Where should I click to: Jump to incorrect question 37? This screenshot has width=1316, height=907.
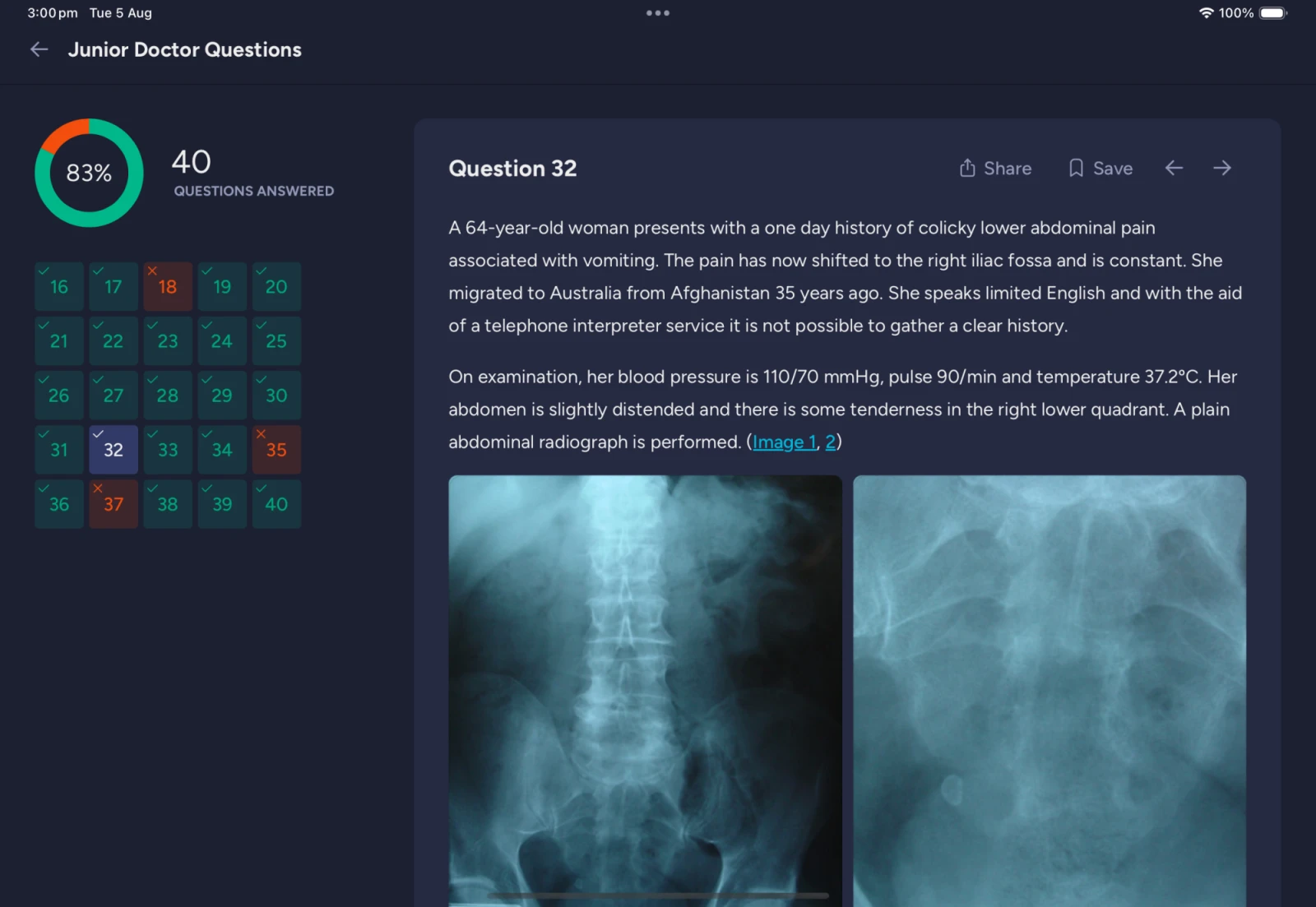[x=114, y=503]
